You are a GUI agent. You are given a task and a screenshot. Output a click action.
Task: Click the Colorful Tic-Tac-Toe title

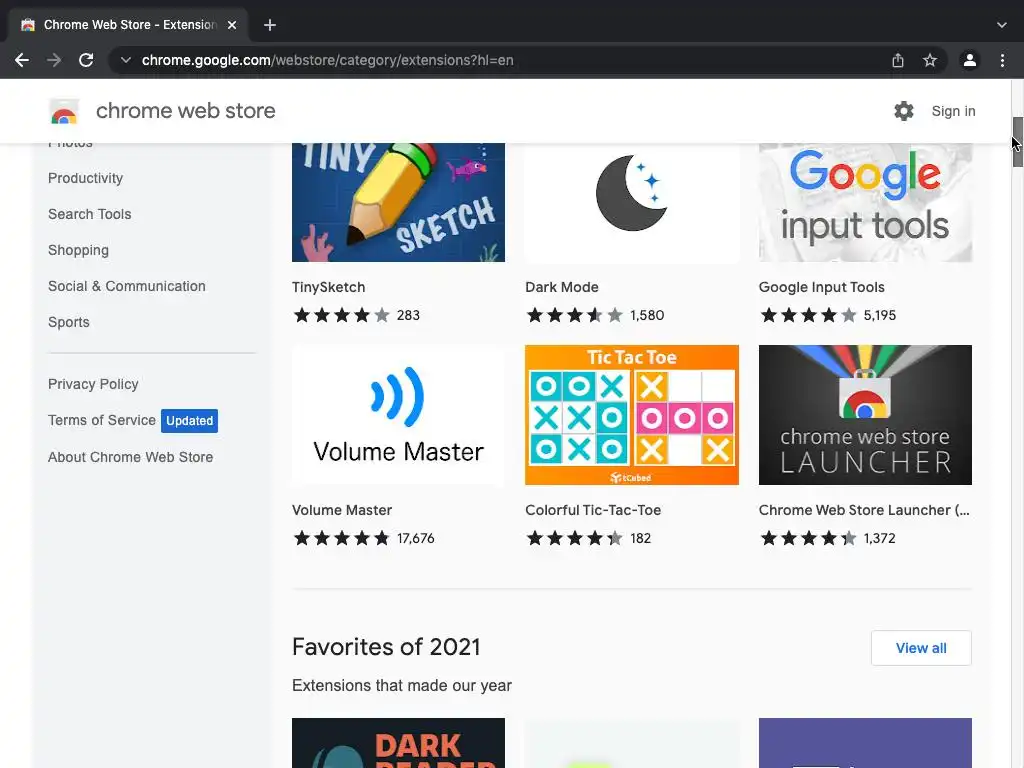[x=593, y=510]
